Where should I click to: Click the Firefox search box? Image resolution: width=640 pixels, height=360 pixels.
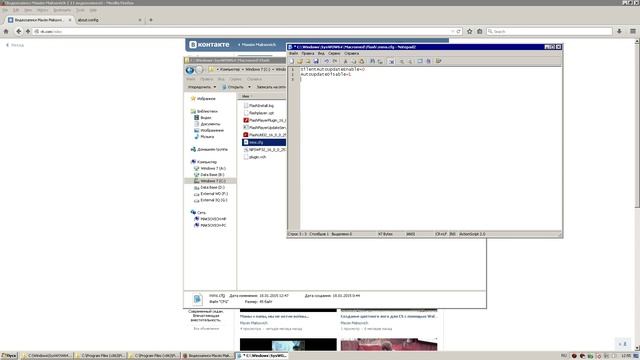point(549,31)
